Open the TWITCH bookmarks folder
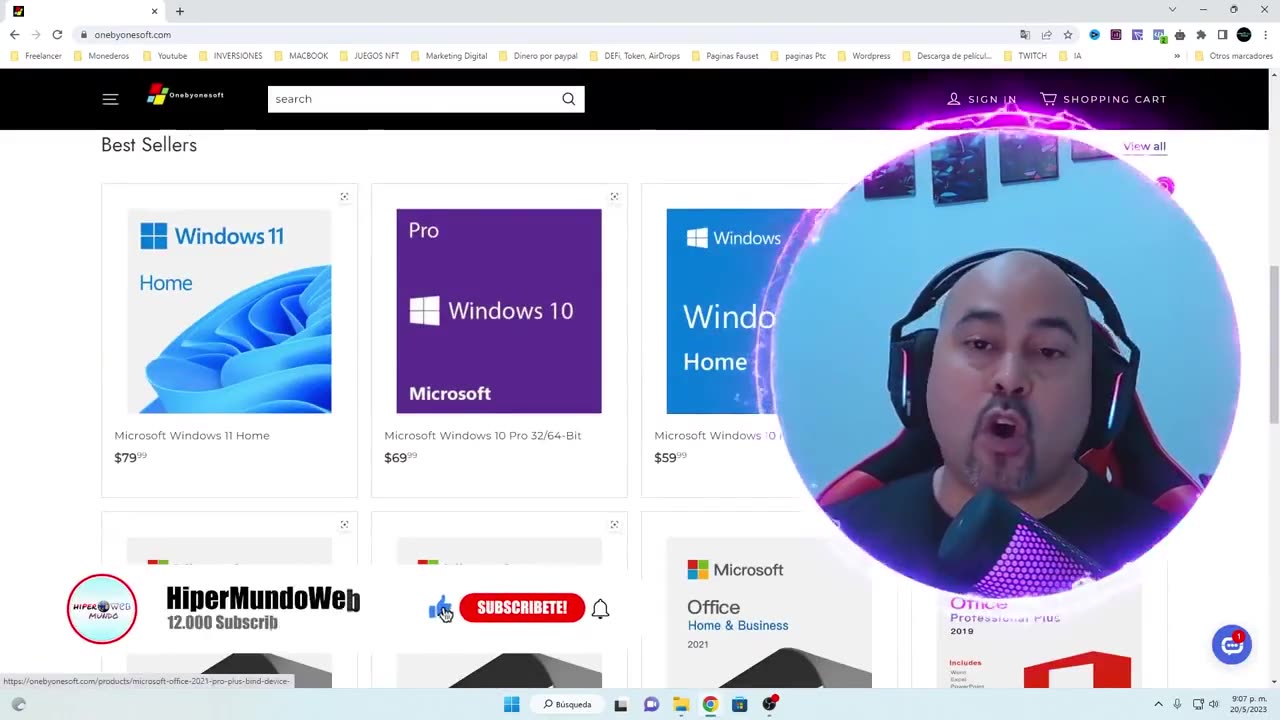1280x720 pixels. 1025,56
